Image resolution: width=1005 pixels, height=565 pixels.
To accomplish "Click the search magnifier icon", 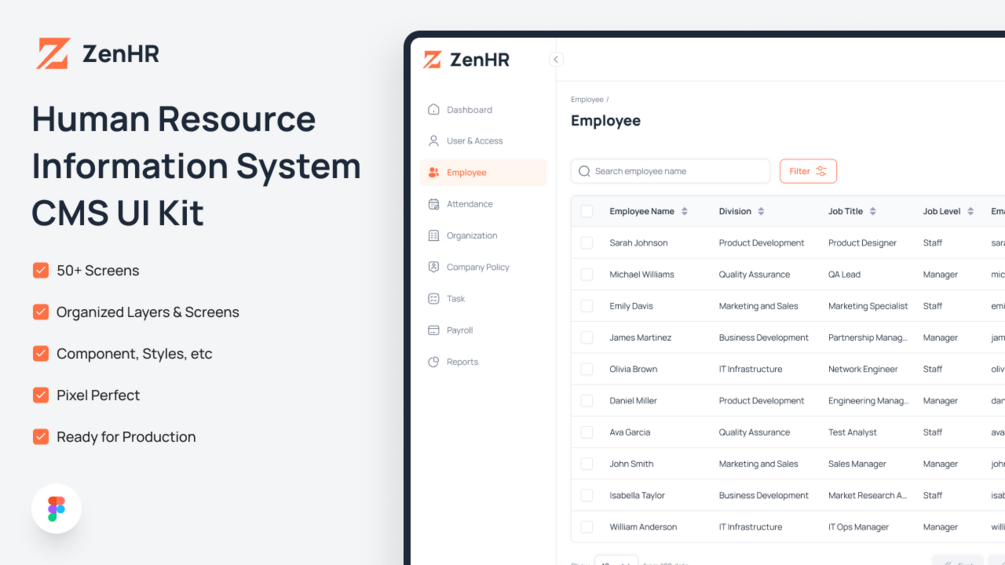I will 584,171.
